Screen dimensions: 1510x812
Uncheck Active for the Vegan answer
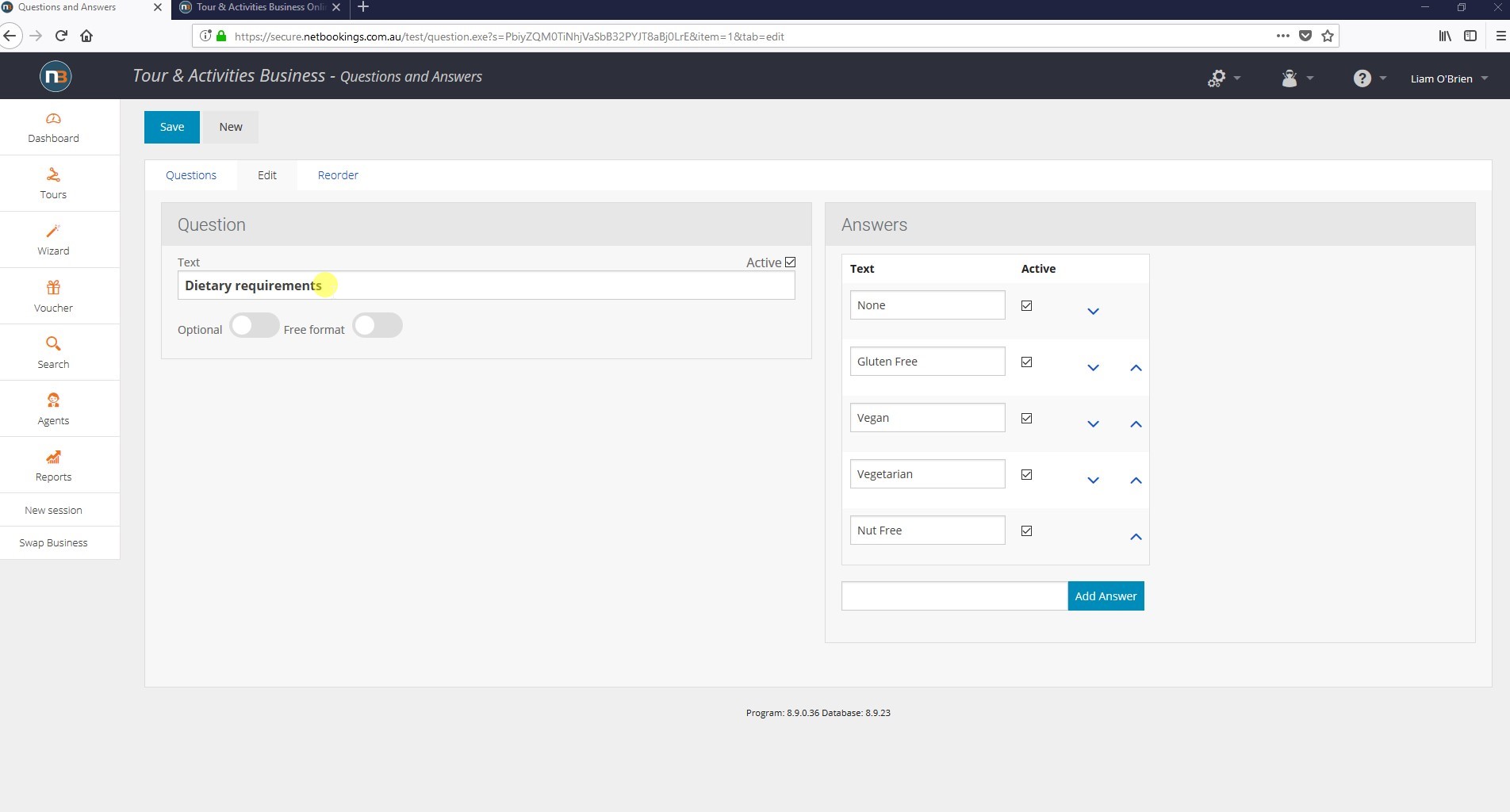pyautogui.click(x=1026, y=419)
